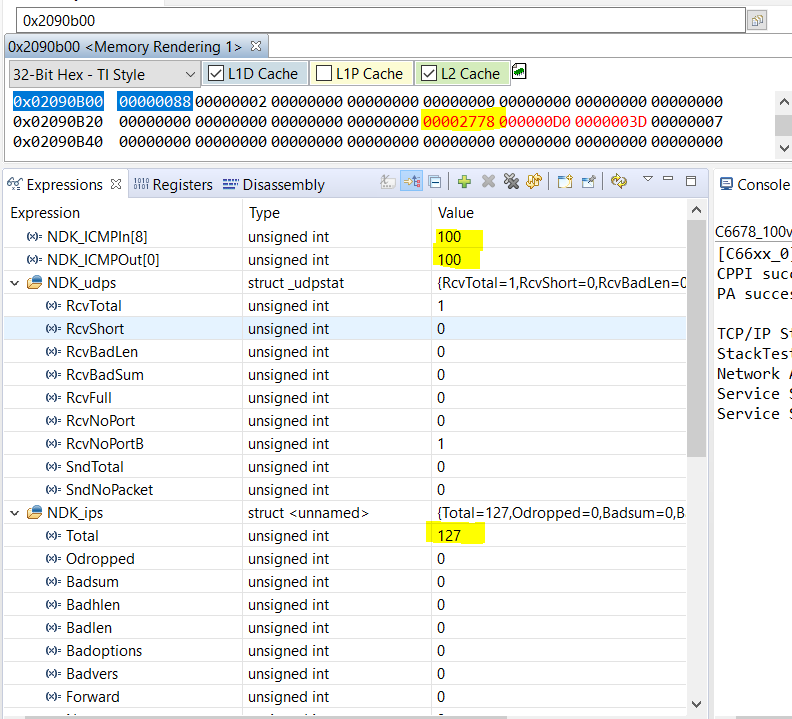Click the NDK_udps struct folder icon
792x719 pixels.
pos(34,282)
